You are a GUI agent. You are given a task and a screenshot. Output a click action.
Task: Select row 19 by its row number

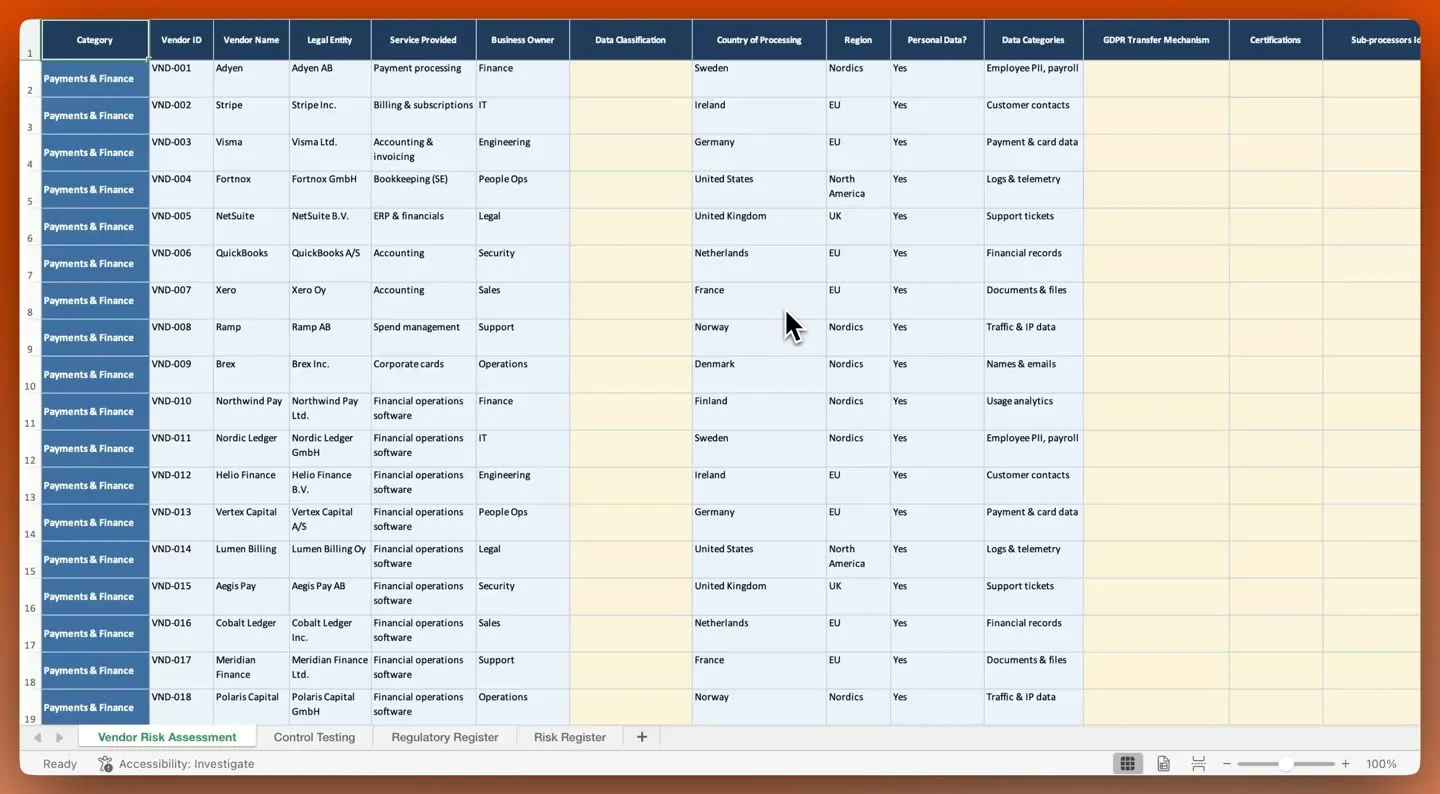30,708
